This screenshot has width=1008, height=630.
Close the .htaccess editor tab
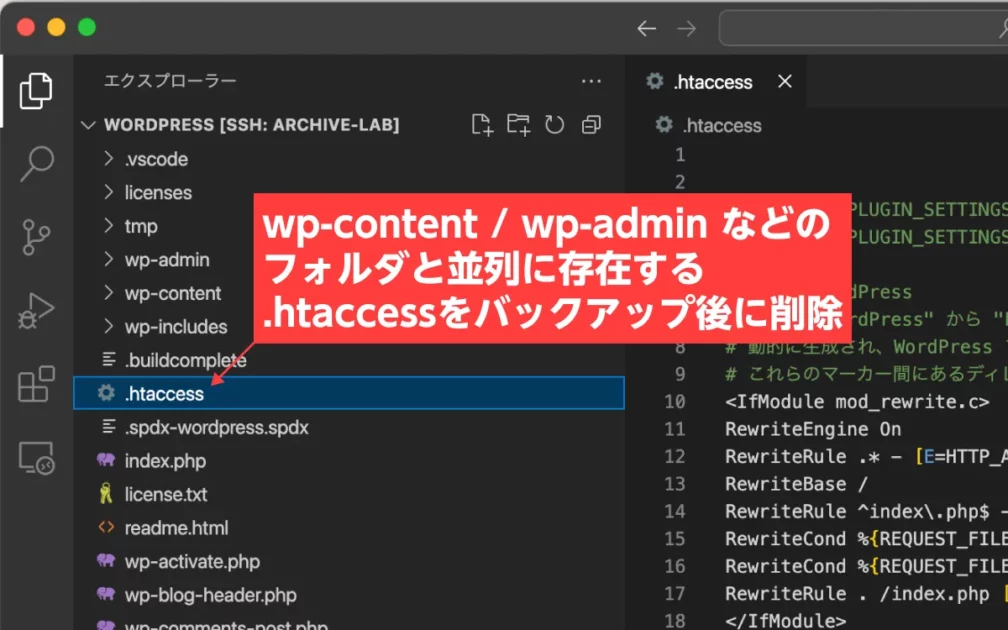(x=785, y=82)
